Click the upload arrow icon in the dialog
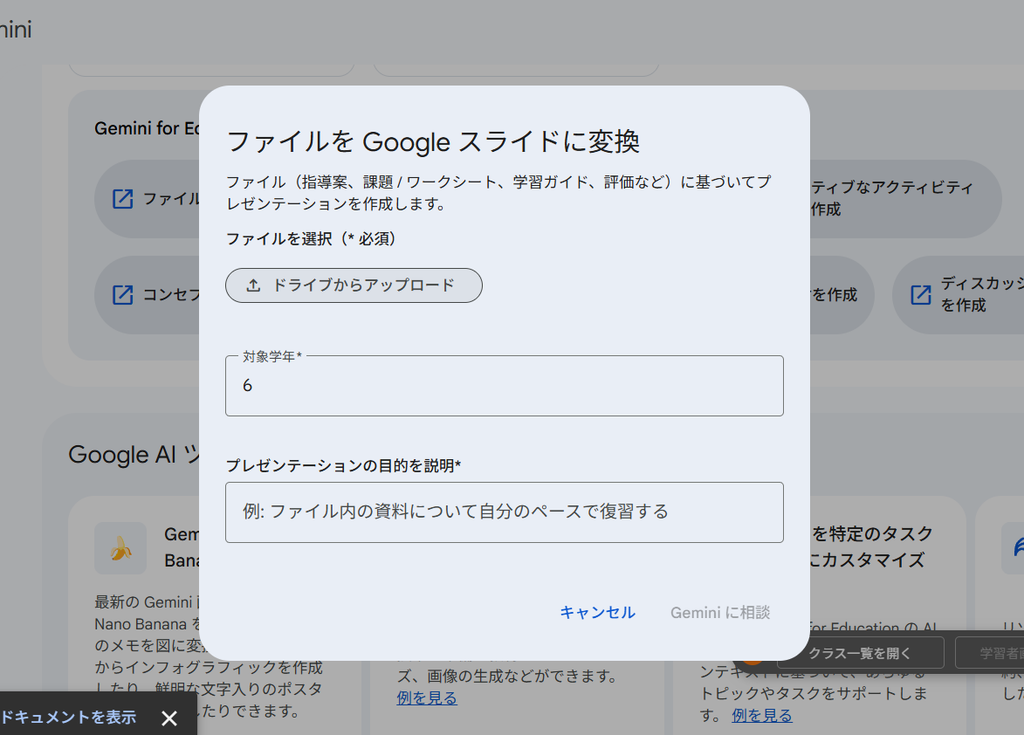Screen dimensions: 1024x735 point(253,286)
